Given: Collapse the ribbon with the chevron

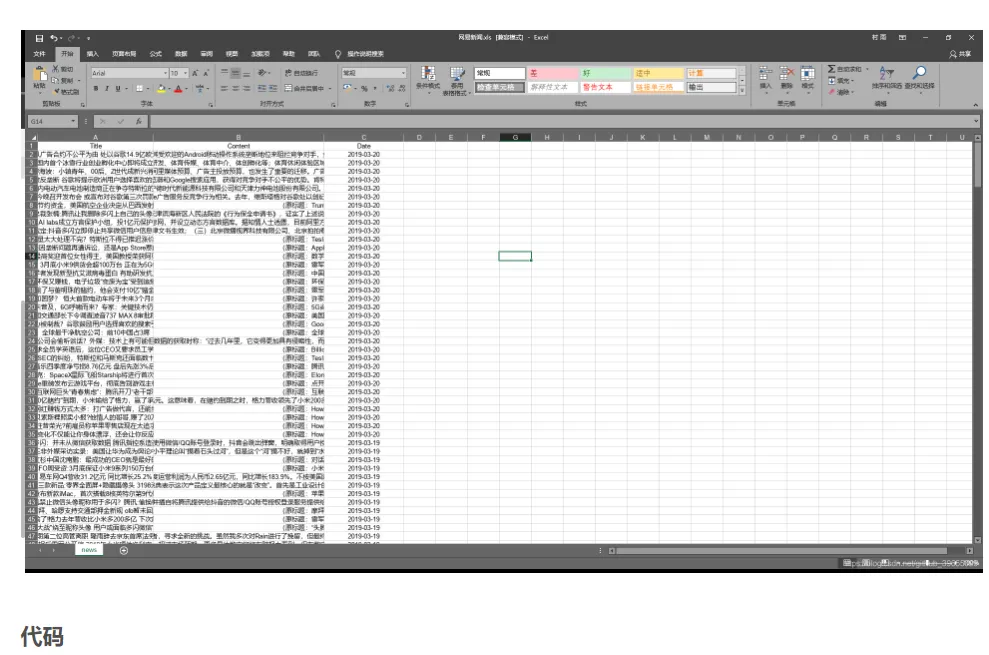Looking at the screenshot, I should tap(975, 105).
